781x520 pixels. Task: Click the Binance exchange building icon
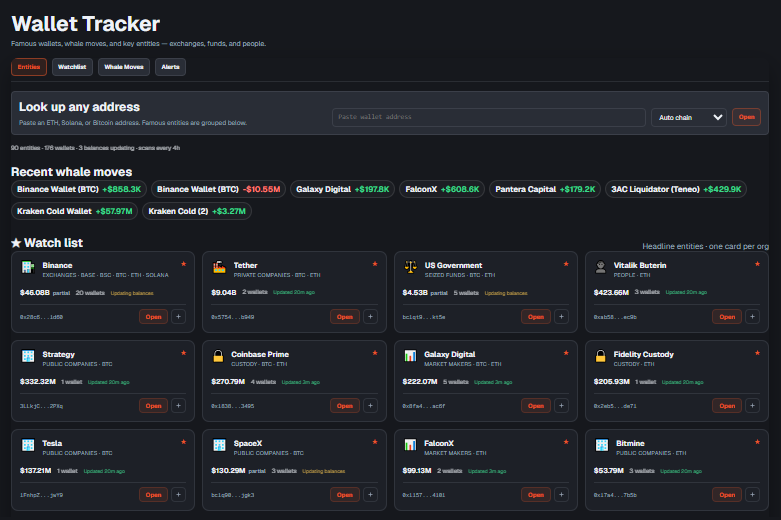click(x=28, y=267)
